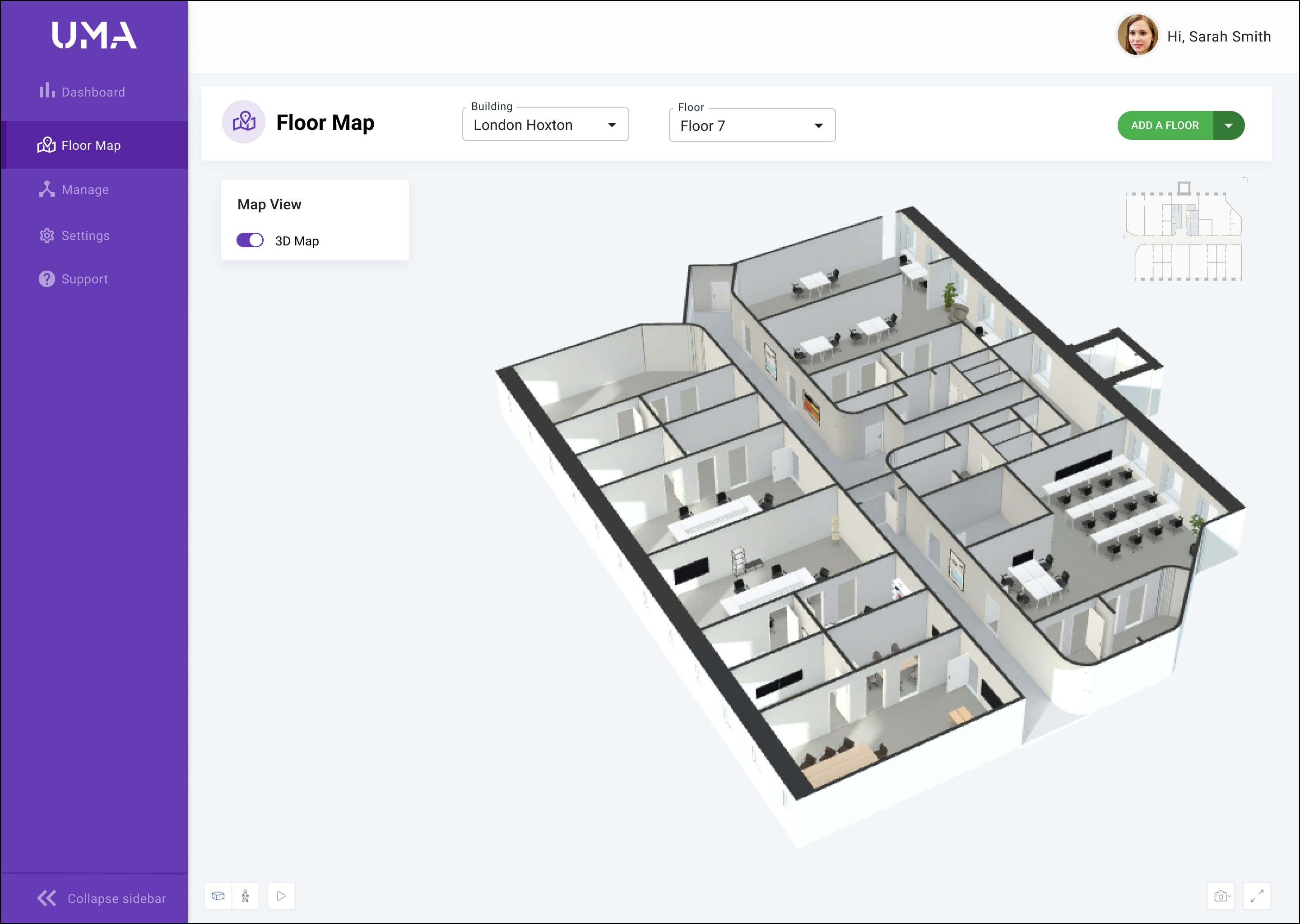Click the Collapse sidebar link
The width and height of the screenshot is (1300, 924).
point(116,898)
